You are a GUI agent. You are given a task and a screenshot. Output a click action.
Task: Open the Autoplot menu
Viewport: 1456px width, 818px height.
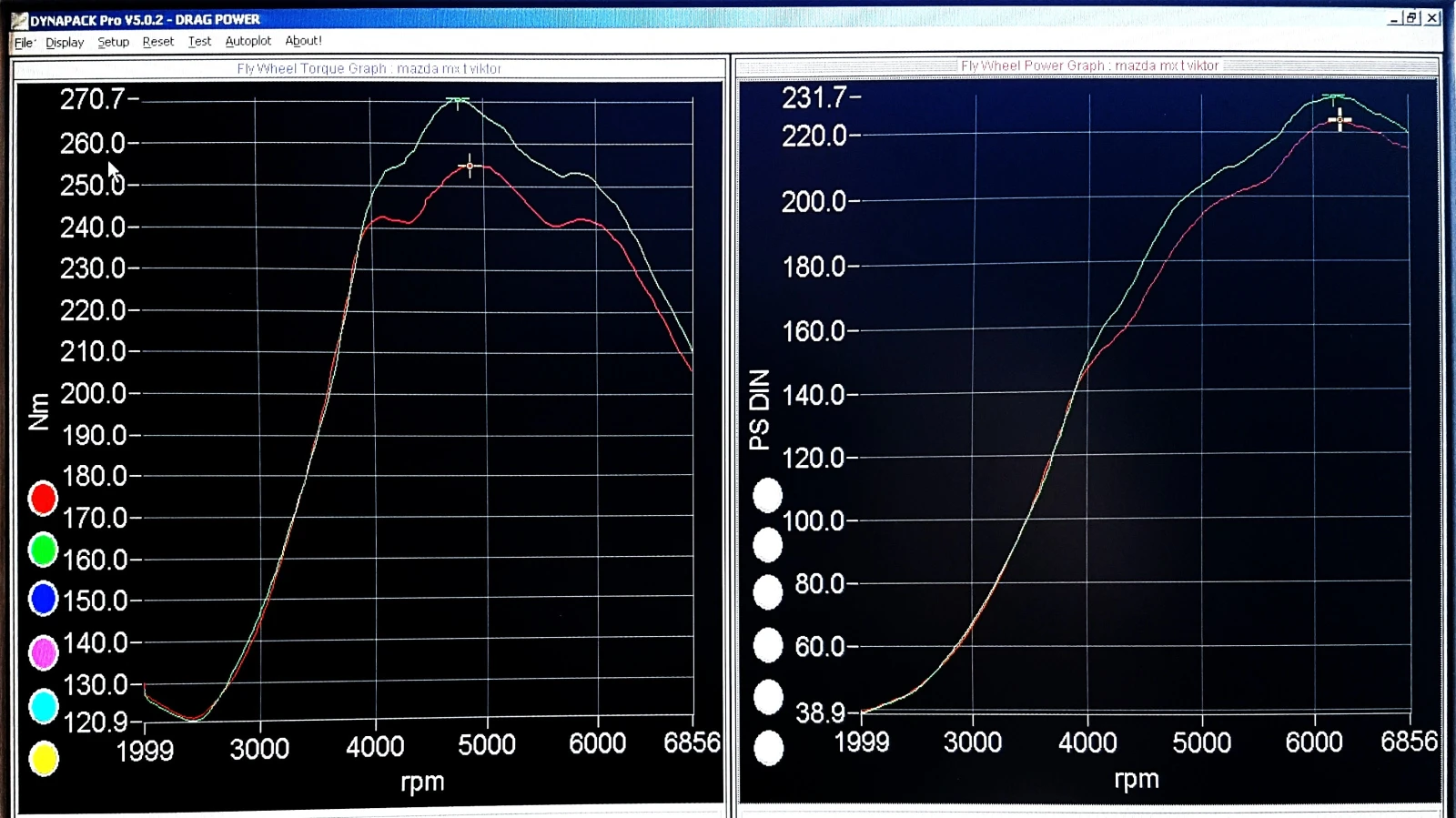tap(248, 41)
